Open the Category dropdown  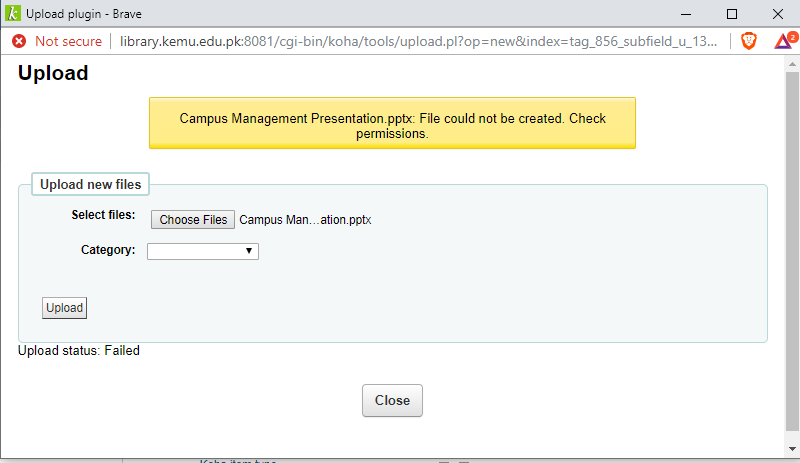[203, 251]
